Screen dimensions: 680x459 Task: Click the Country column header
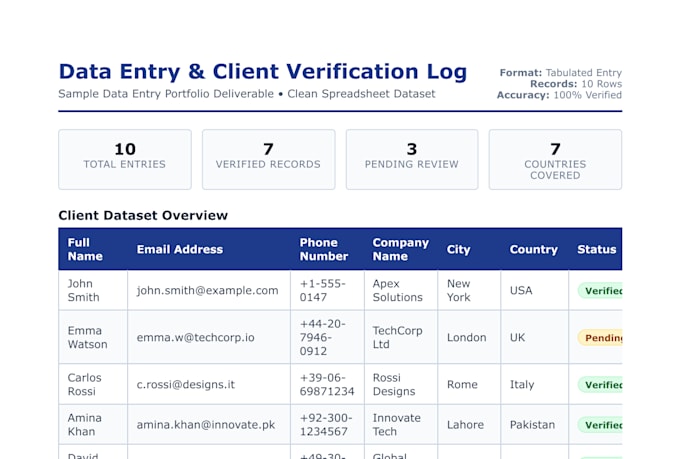click(535, 249)
